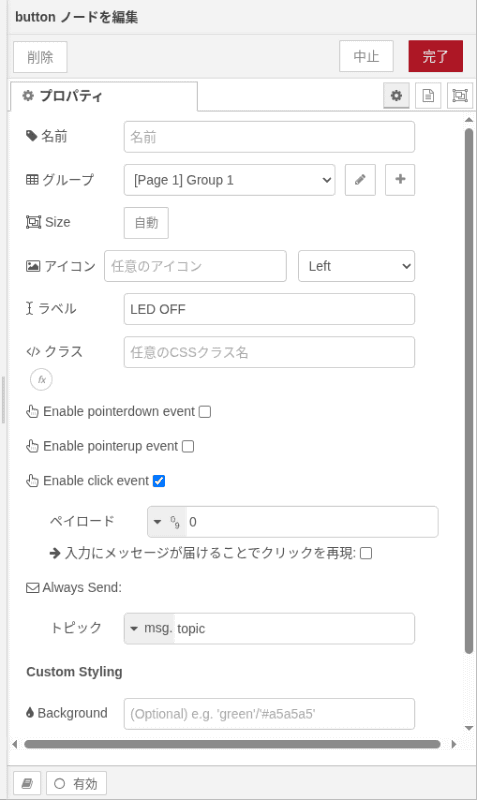The width and height of the screenshot is (477, 800).
Task: Click the scroll down arrow
Action: pyautogui.click(x=469, y=728)
